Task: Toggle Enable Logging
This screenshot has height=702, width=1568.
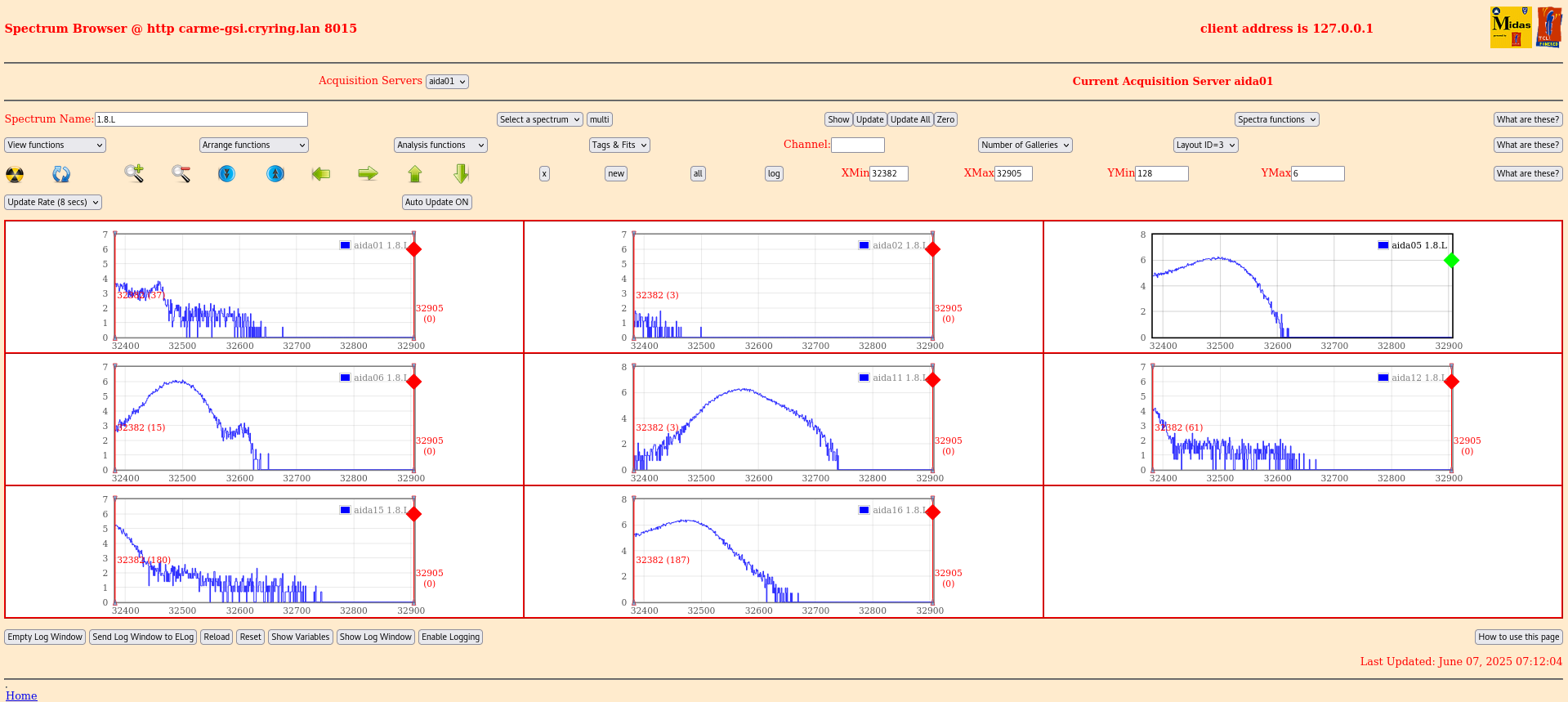Action: coord(450,637)
